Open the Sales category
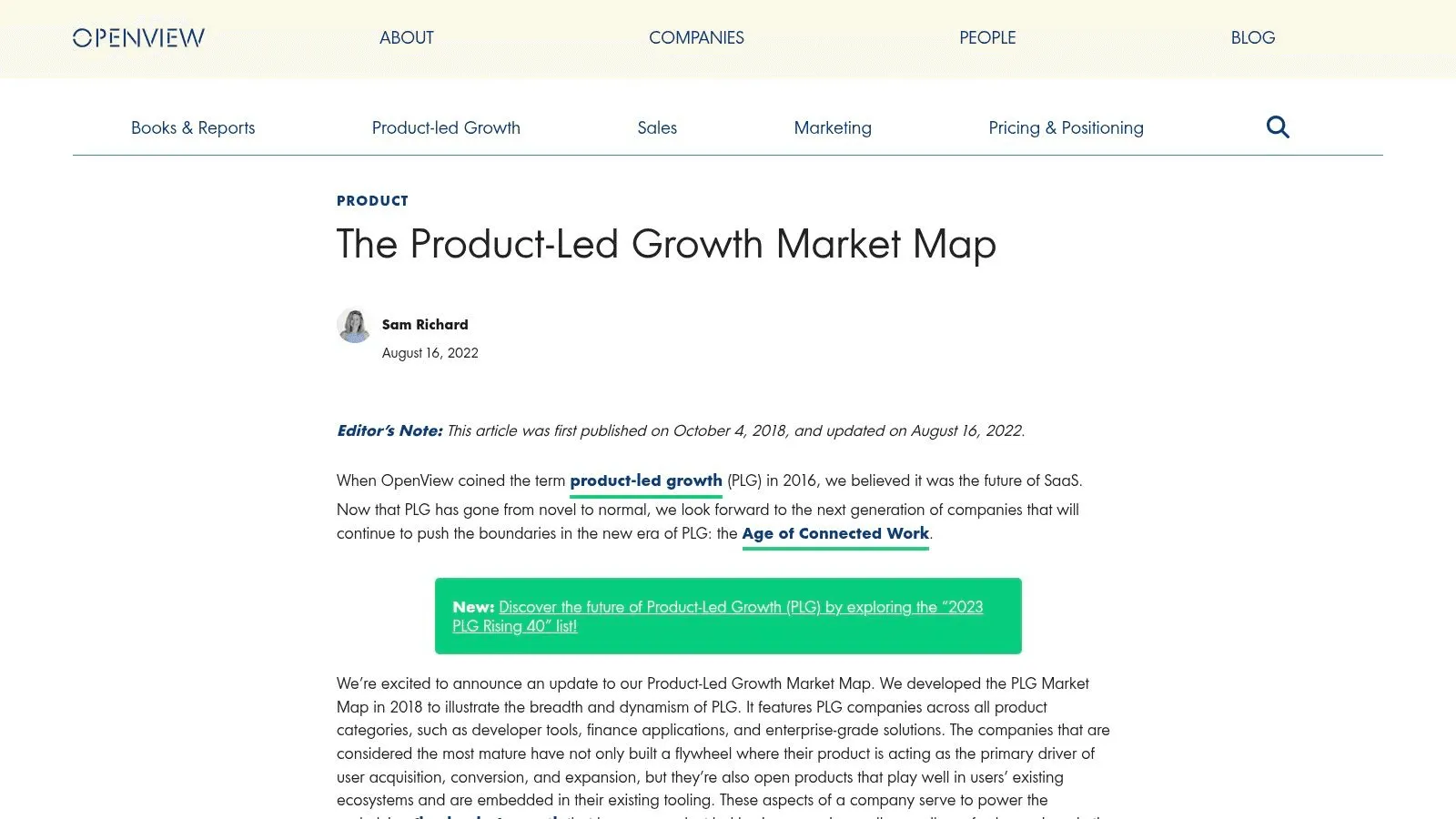 657,127
